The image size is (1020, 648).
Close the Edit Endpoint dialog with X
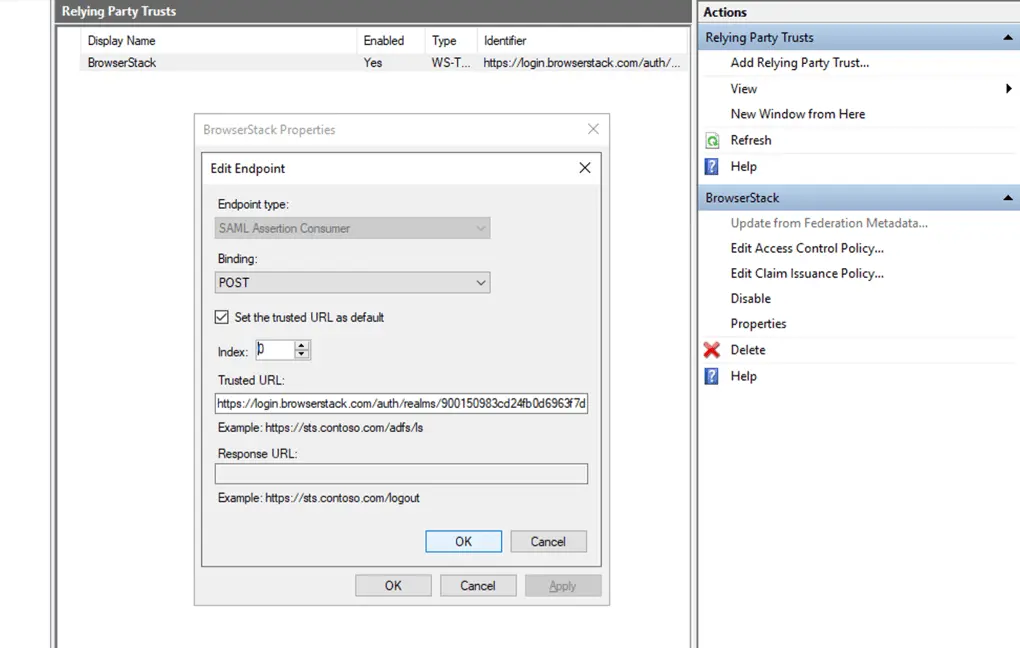pos(585,168)
